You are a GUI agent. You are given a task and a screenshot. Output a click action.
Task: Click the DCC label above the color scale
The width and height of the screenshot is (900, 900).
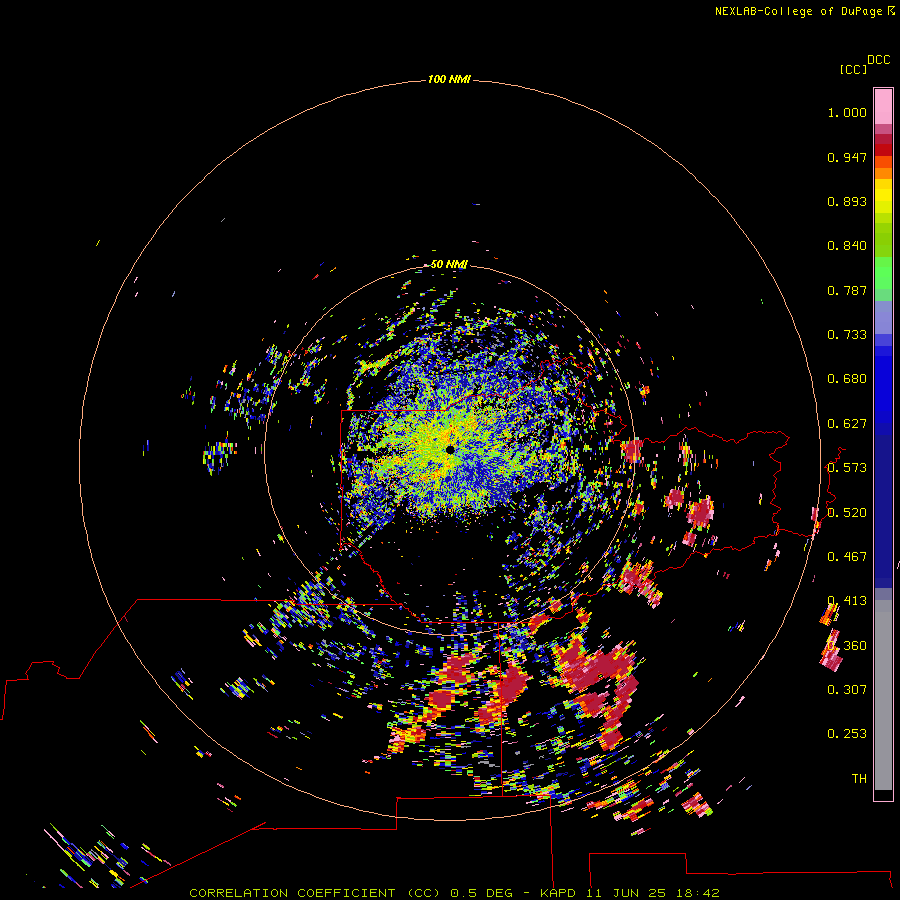(x=879, y=60)
